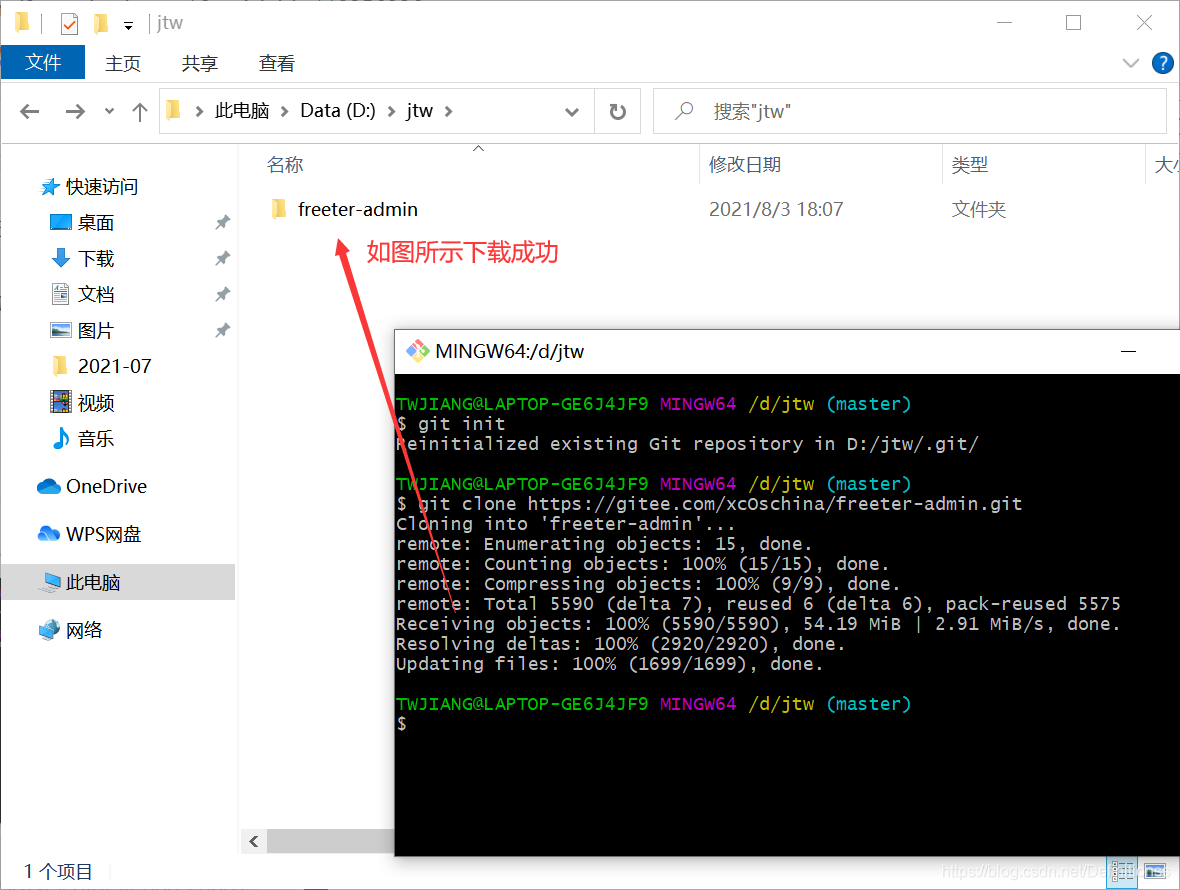1180x890 pixels.
Task: Expand the chevron after jtw in address bar
Action: 449,111
